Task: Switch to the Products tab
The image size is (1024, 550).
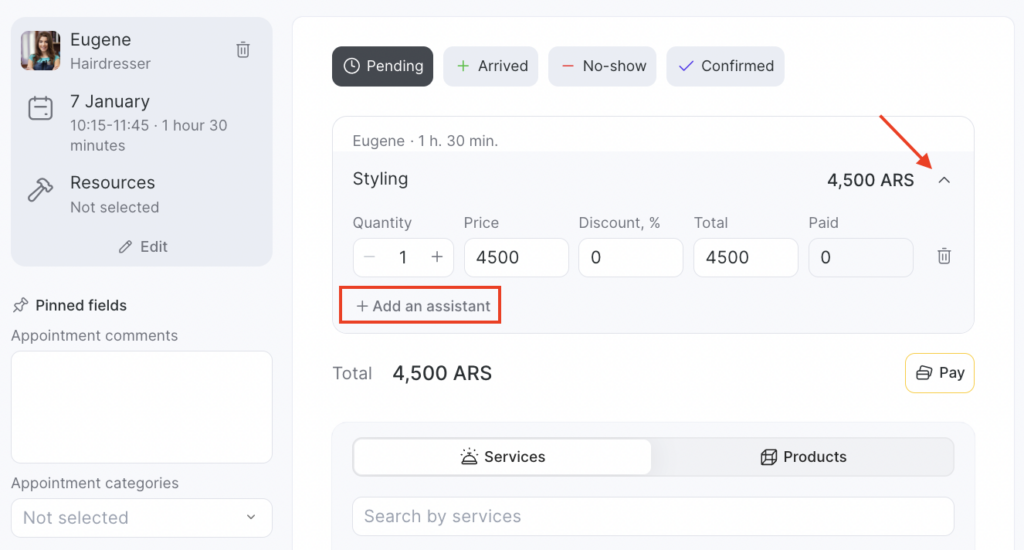Action: pyautogui.click(x=802, y=457)
